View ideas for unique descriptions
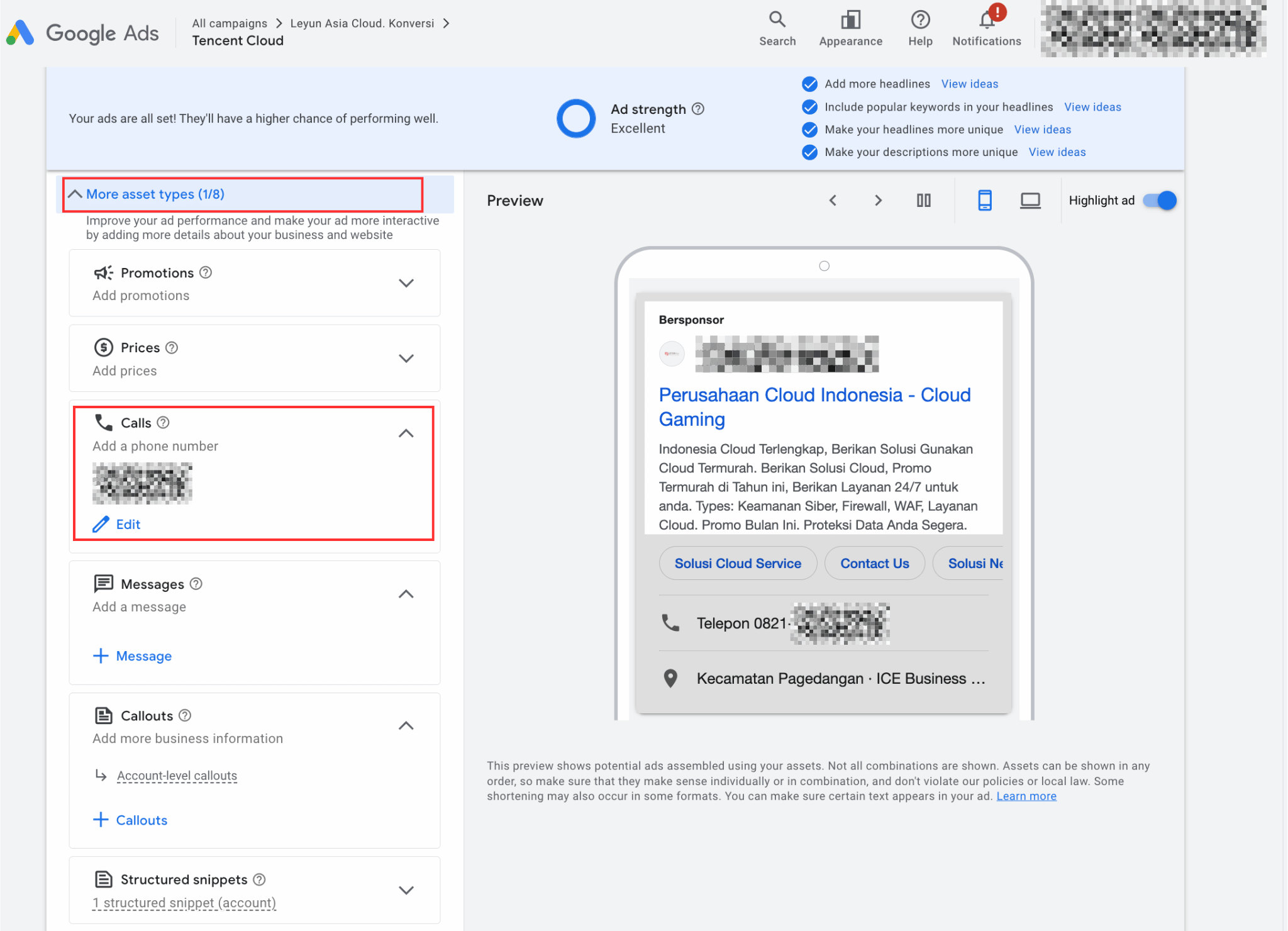 pos(1057,152)
